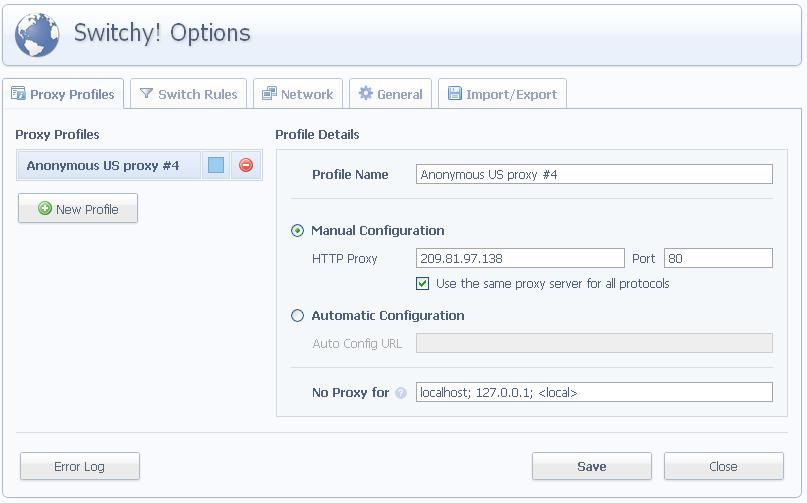Click the Profile Name input field
This screenshot has height=503, width=807.
(x=594, y=175)
